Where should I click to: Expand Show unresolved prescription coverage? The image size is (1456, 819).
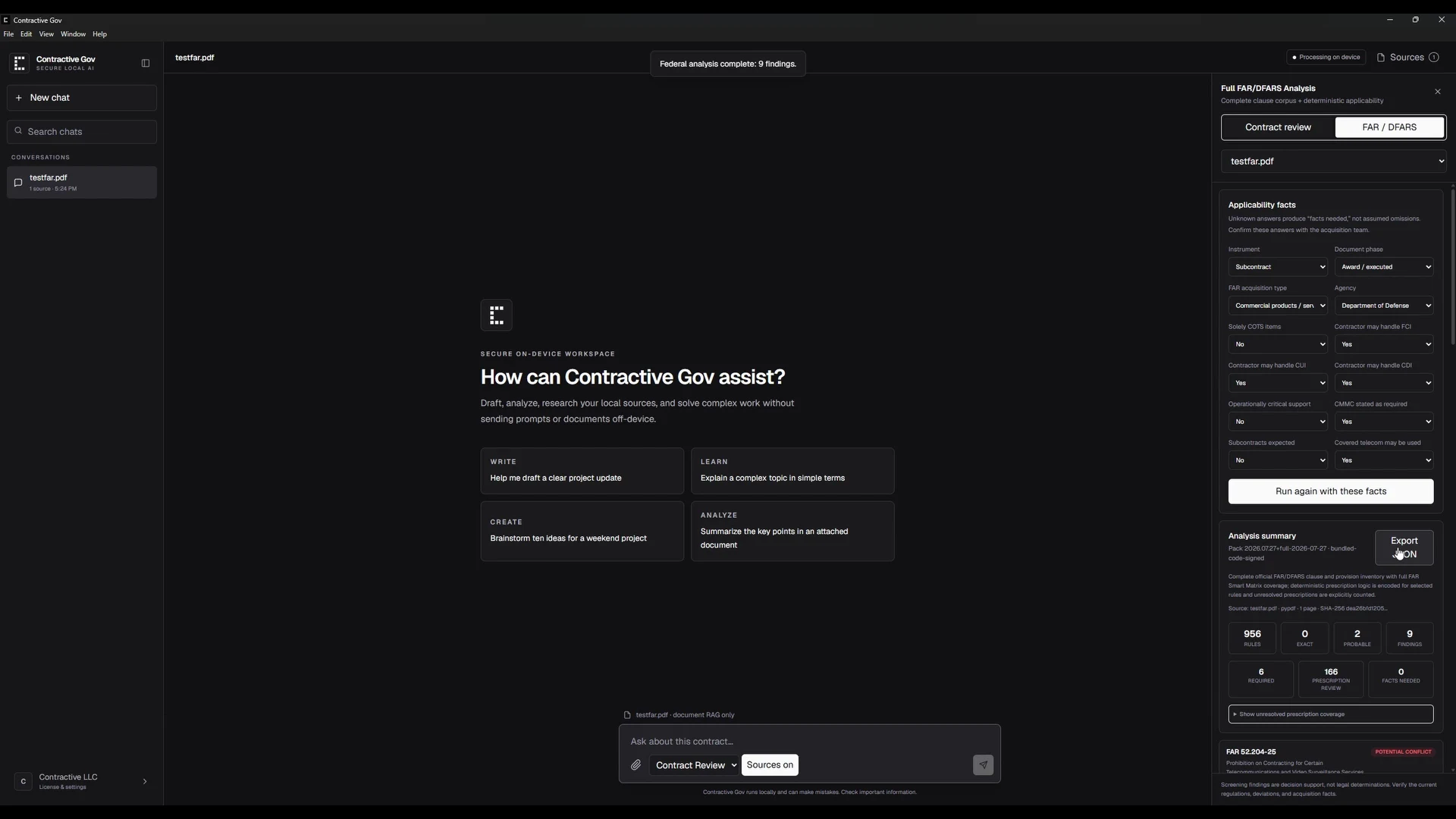click(x=1331, y=714)
